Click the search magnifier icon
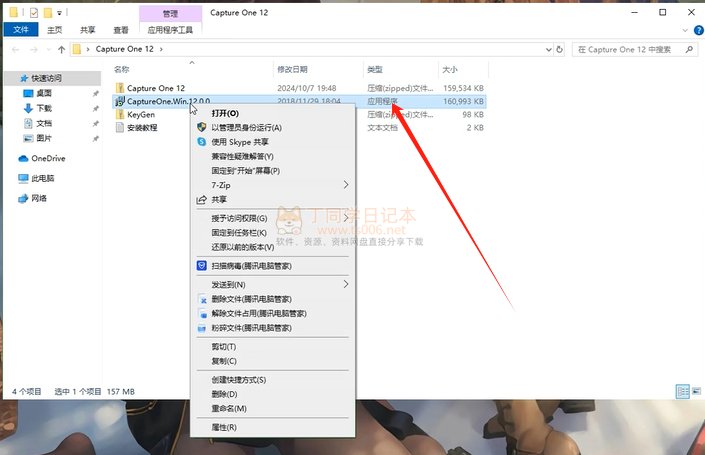The width and height of the screenshot is (705, 455). (x=689, y=49)
